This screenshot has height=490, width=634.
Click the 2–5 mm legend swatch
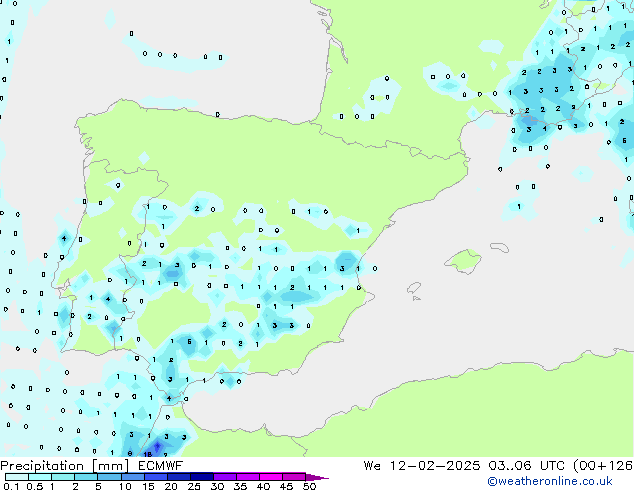pos(86,477)
